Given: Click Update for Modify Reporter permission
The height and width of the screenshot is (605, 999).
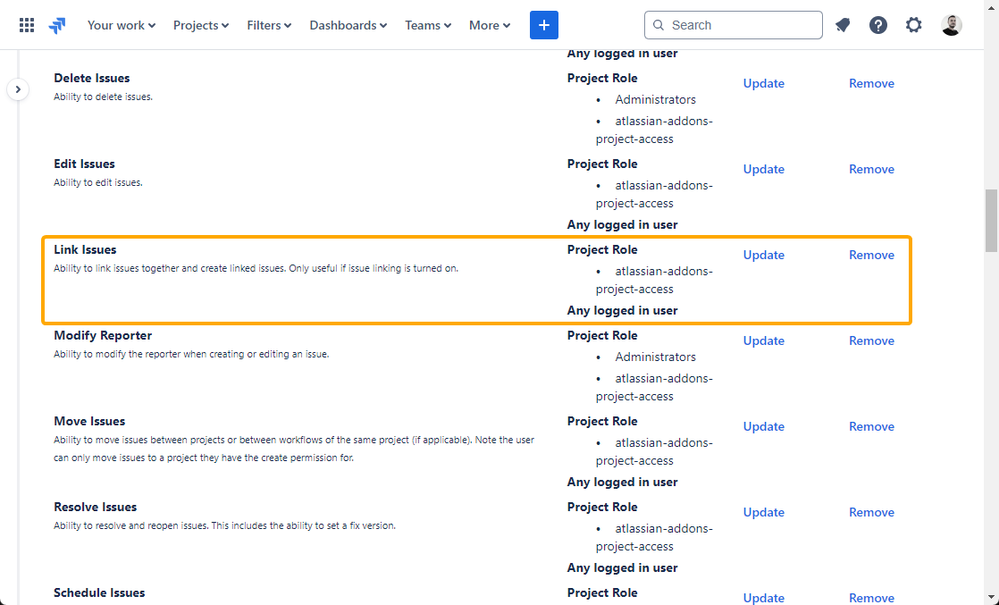Looking at the screenshot, I should tap(763, 341).
